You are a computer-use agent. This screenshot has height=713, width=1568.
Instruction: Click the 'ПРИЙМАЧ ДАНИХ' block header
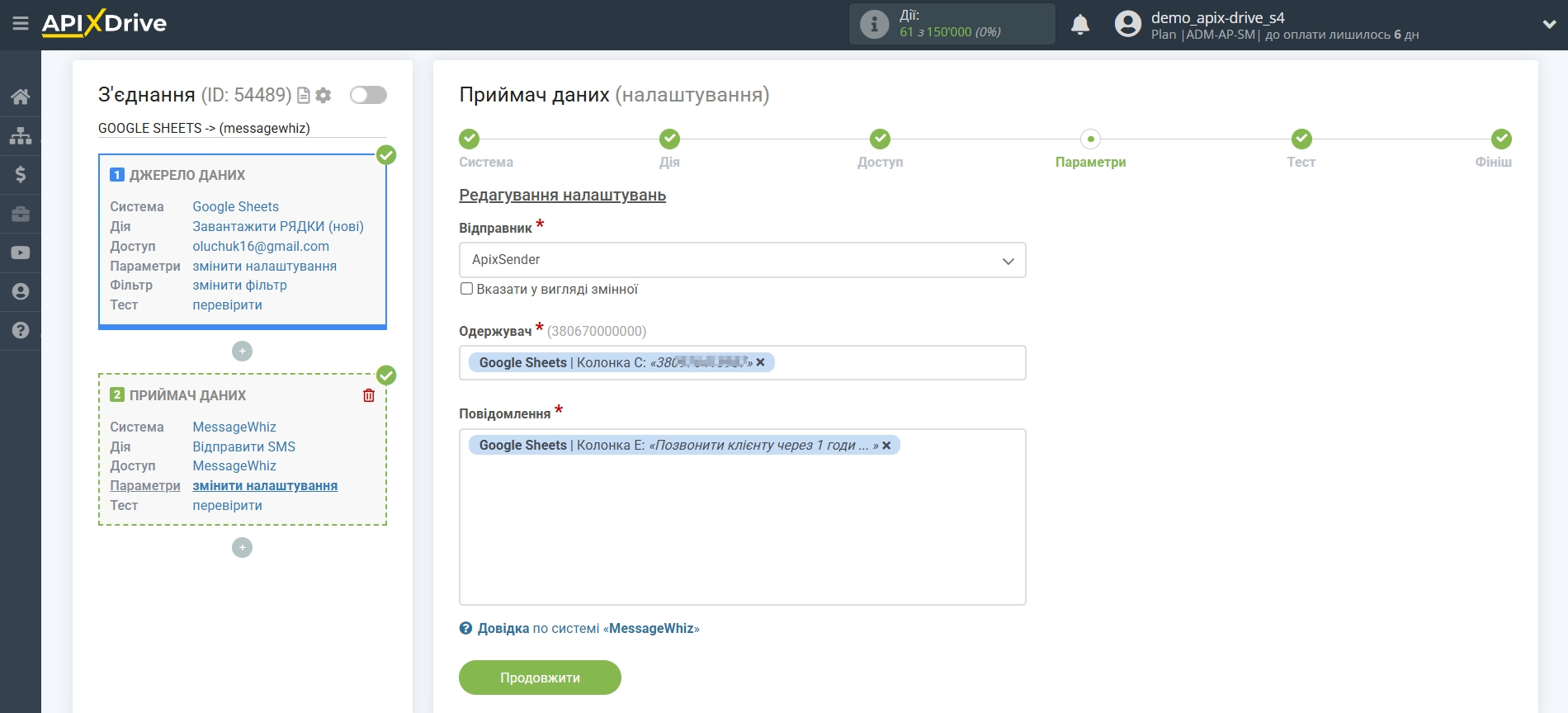187,395
